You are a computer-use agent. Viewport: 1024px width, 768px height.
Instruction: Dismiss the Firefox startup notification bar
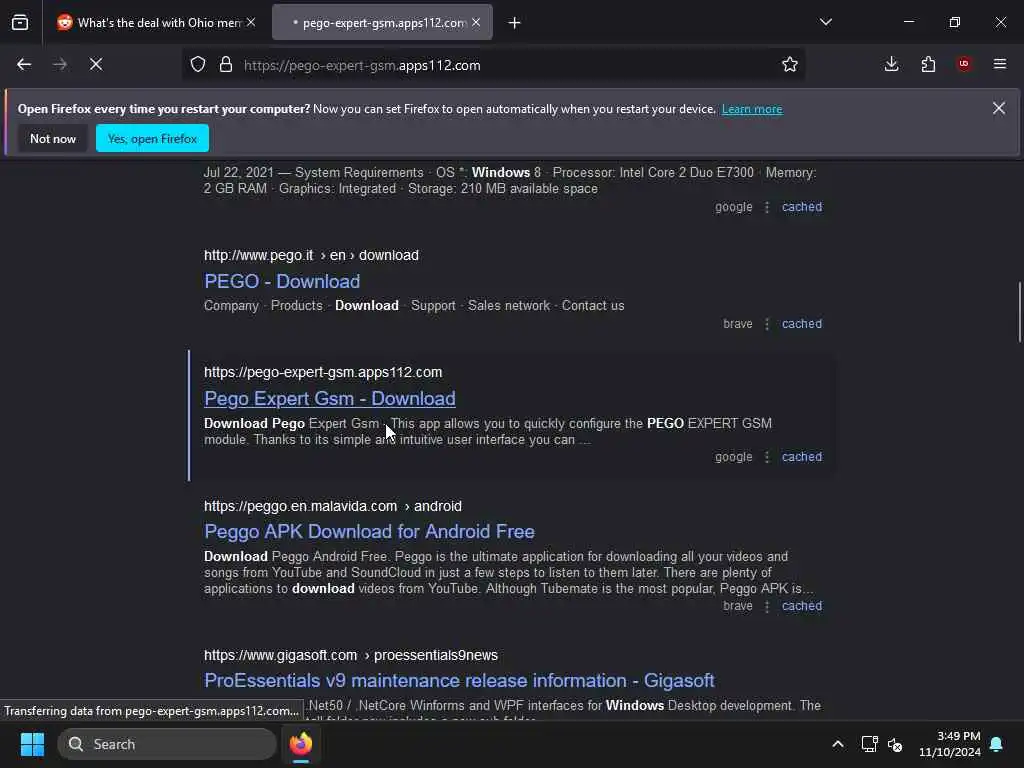(x=999, y=108)
